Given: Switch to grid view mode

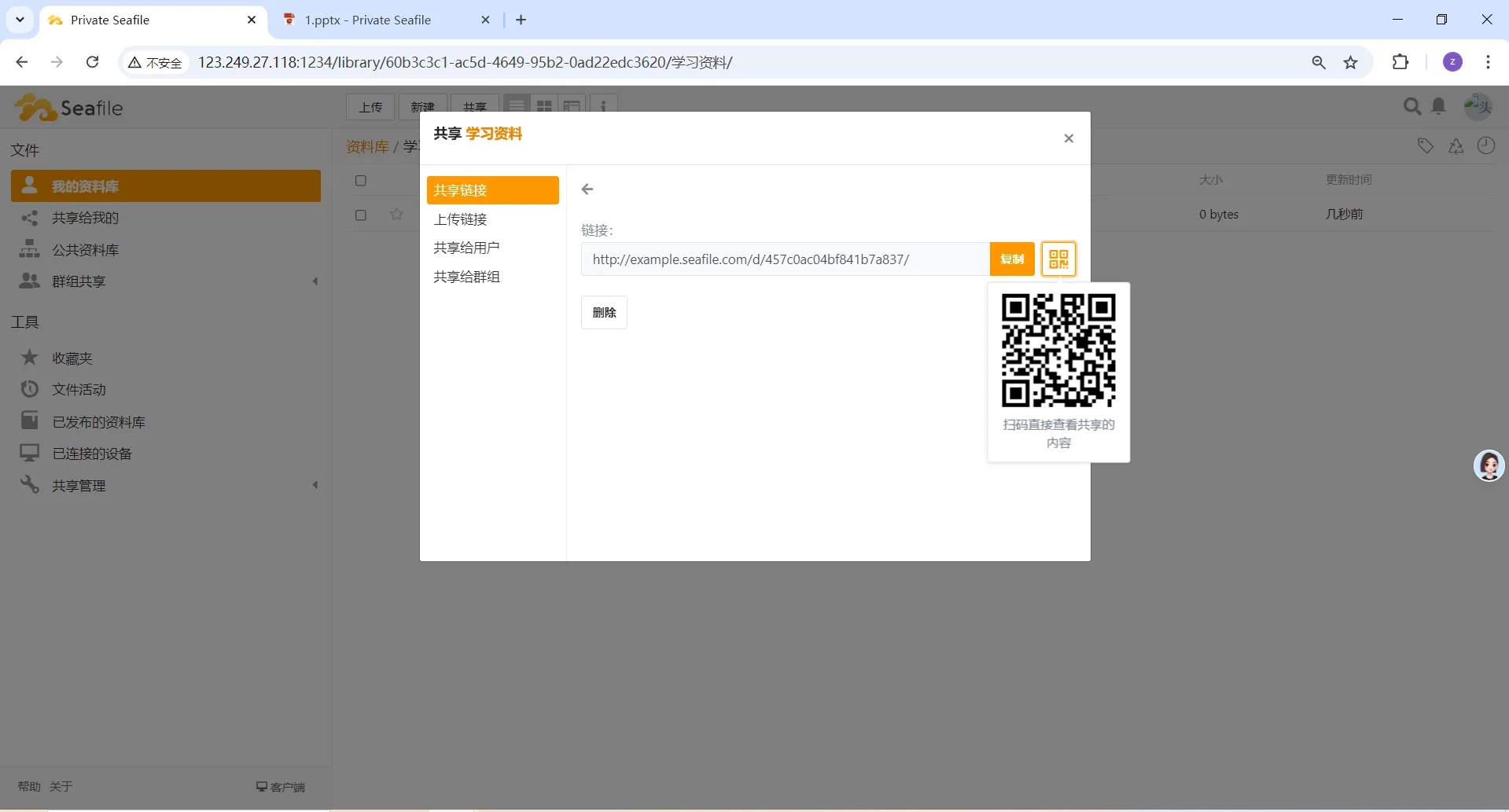Looking at the screenshot, I should pyautogui.click(x=544, y=106).
